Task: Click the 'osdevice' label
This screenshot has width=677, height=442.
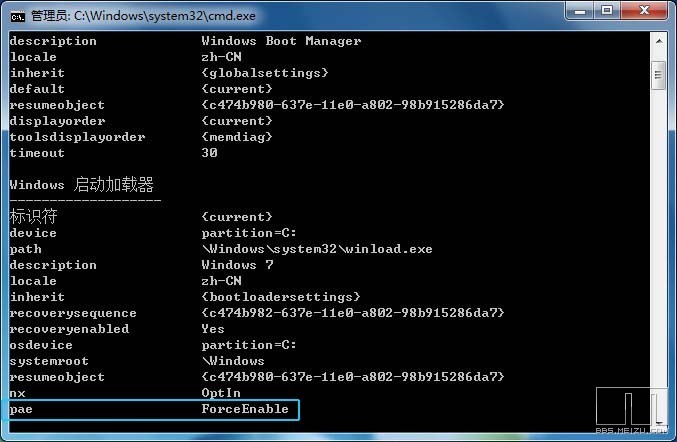Action: click(x=41, y=345)
